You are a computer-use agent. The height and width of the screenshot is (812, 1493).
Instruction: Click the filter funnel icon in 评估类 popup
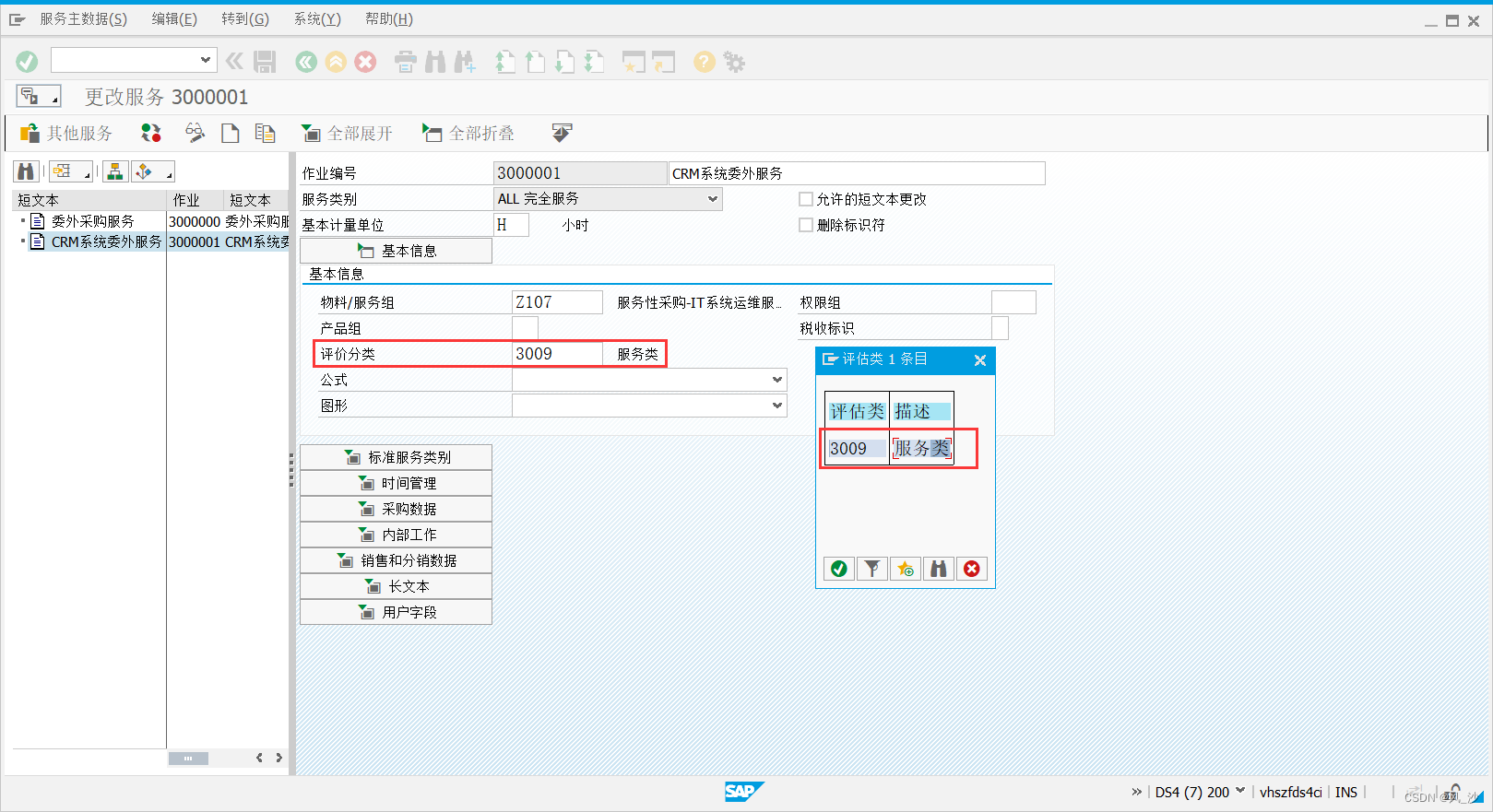(872, 569)
